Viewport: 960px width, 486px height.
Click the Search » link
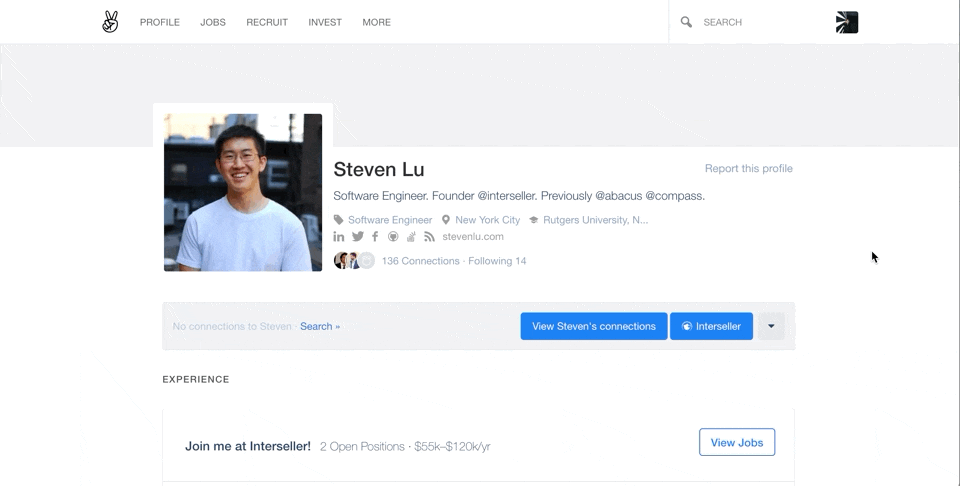(x=320, y=326)
